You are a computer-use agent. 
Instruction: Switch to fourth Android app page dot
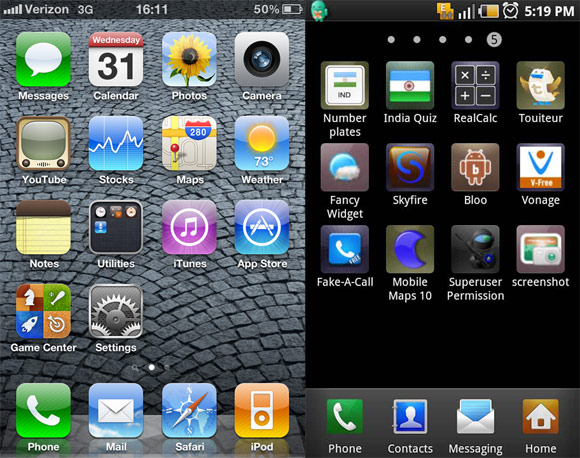click(468, 40)
